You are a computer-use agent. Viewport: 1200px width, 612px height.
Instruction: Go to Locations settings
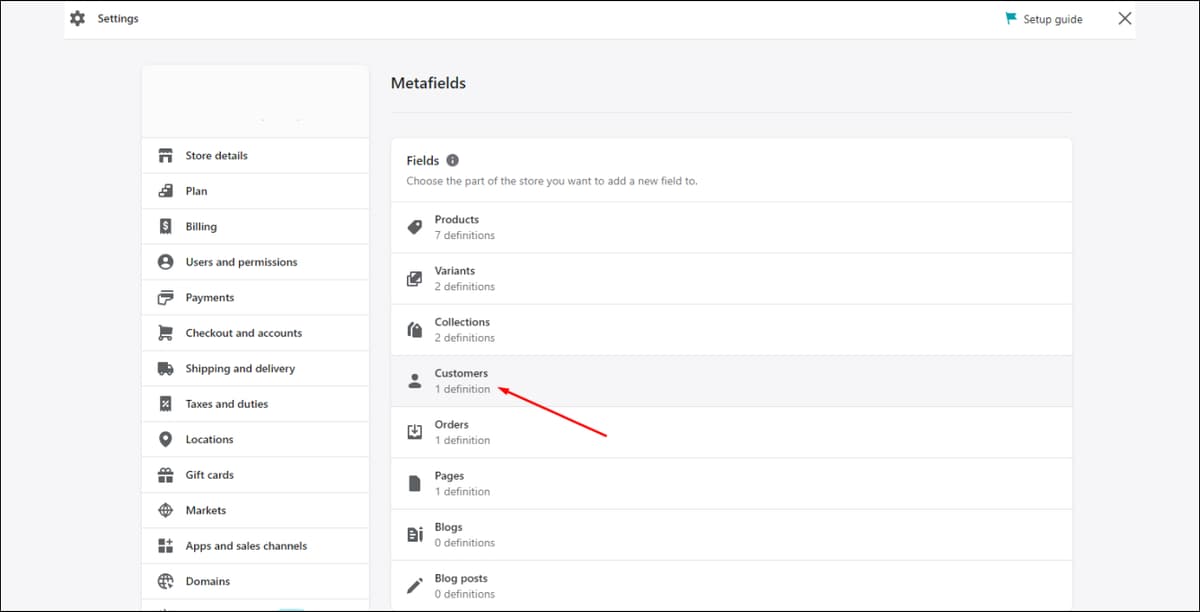coord(255,440)
